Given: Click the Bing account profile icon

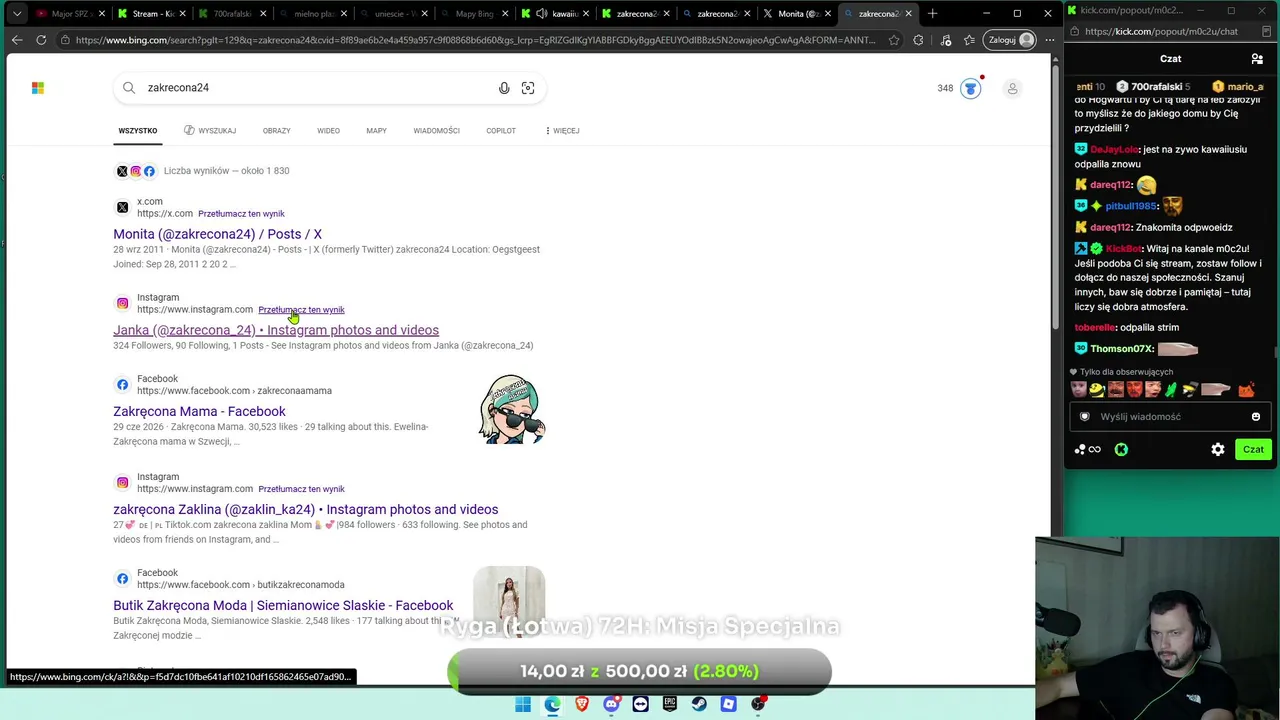Looking at the screenshot, I should pyautogui.click(x=1012, y=88).
